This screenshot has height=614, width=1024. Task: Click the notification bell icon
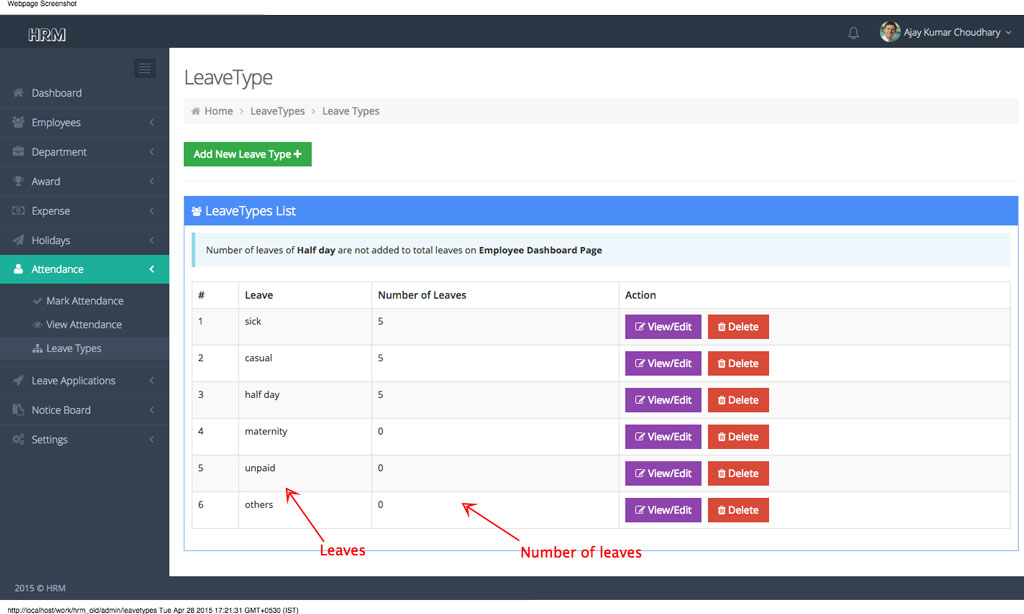[853, 33]
